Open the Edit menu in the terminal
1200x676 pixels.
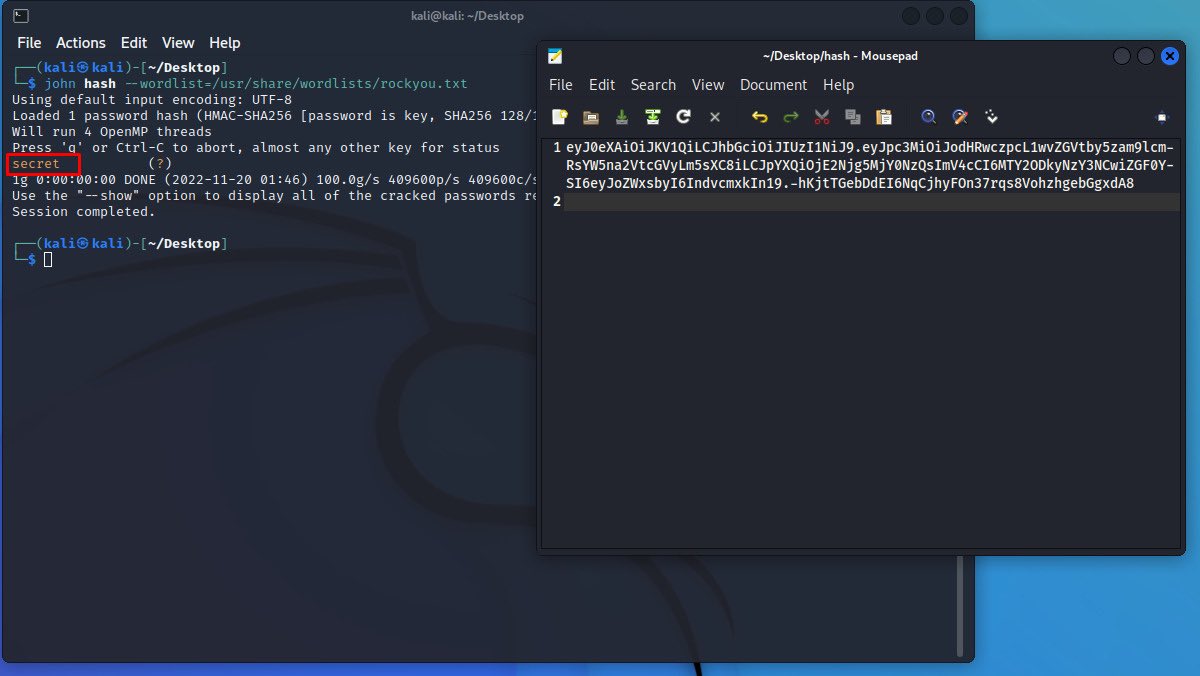click(x=134, y=43)
